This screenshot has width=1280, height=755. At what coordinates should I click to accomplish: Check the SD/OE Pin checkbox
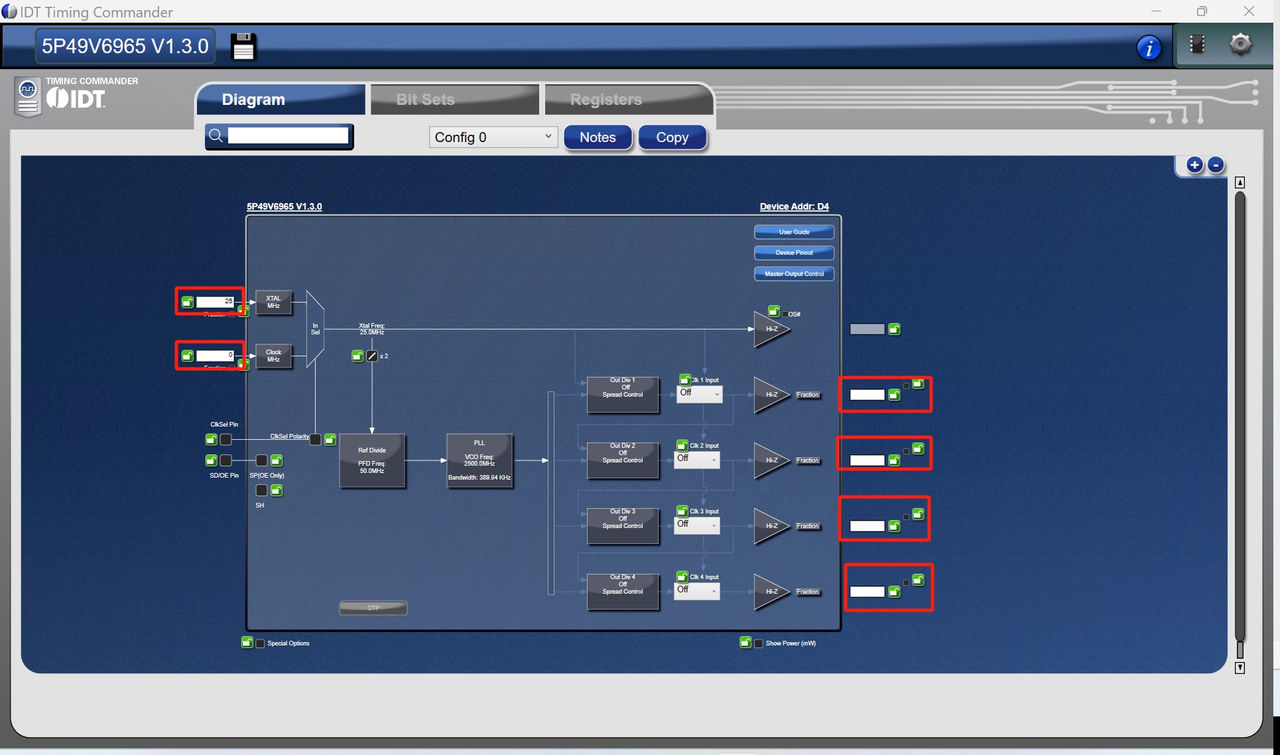tap(226, 460)
